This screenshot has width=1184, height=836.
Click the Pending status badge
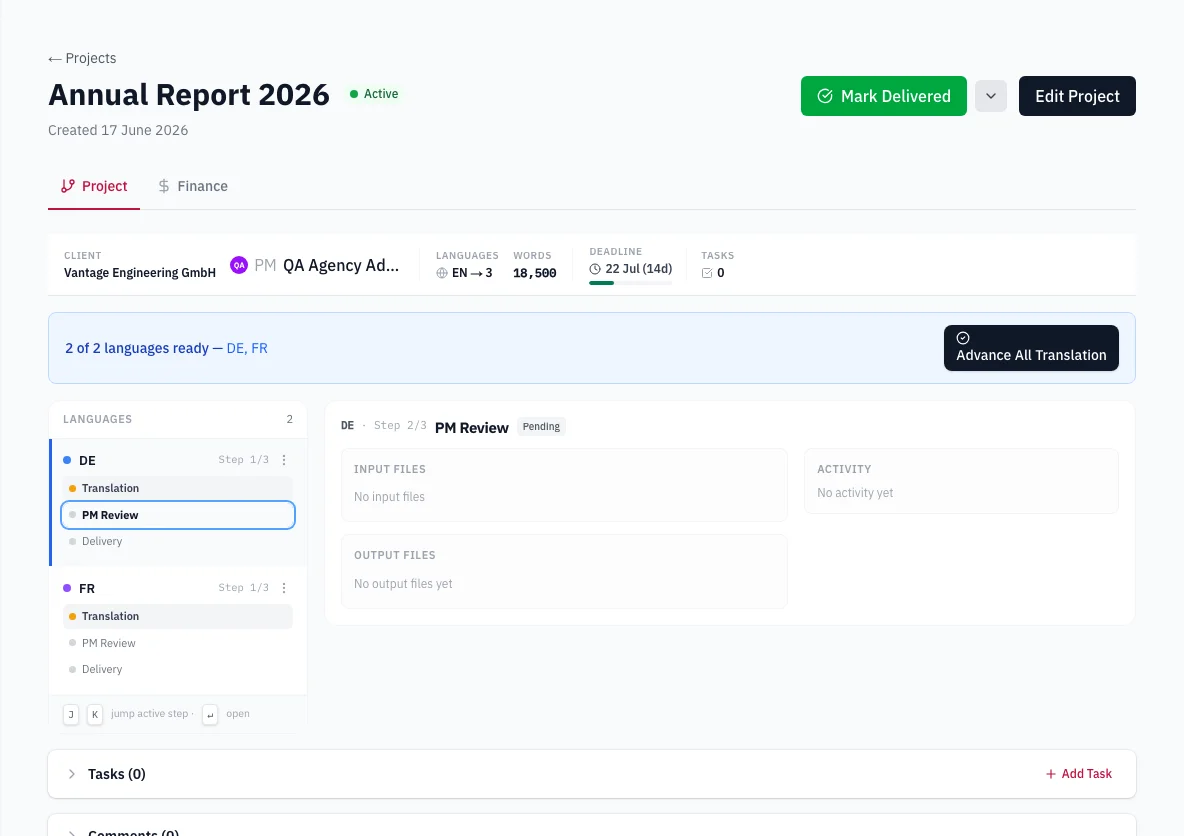[541, 427]
